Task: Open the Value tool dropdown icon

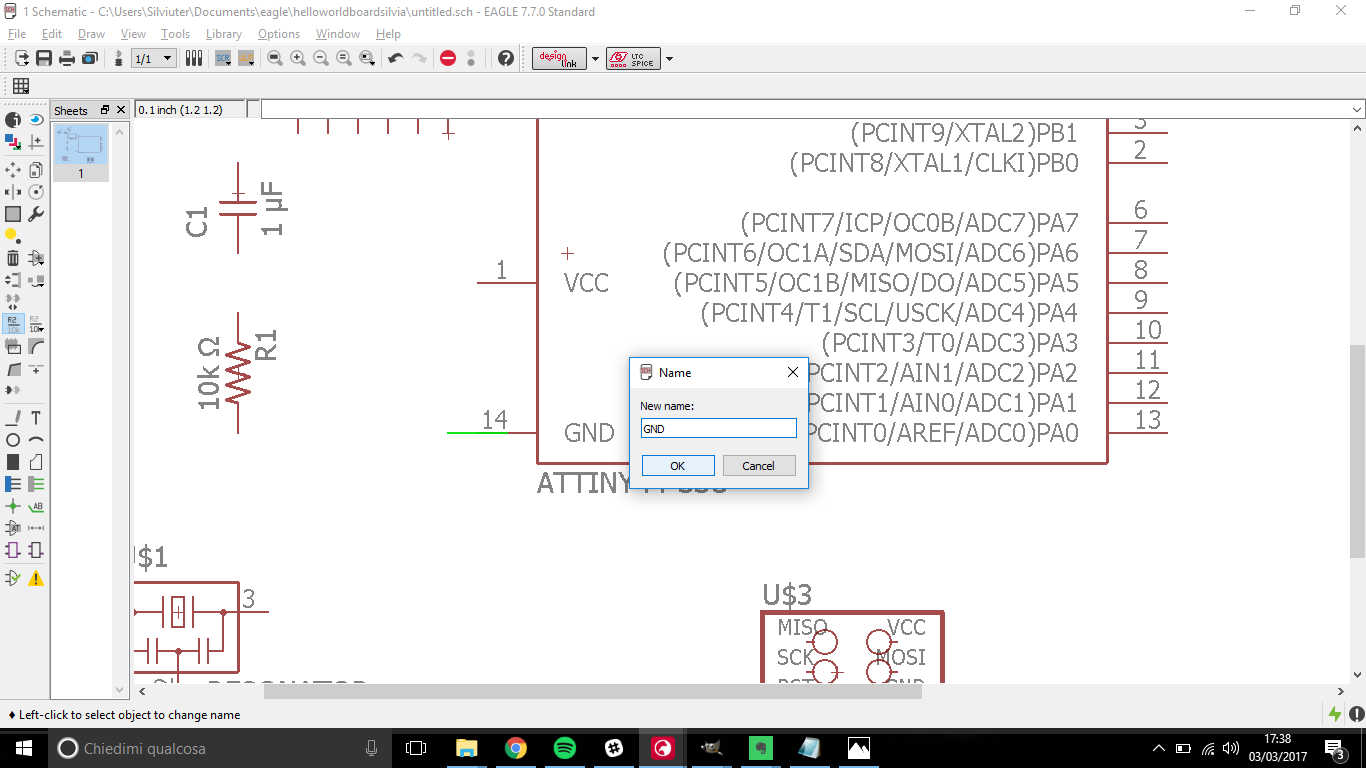Action: (x=36, y=323)
